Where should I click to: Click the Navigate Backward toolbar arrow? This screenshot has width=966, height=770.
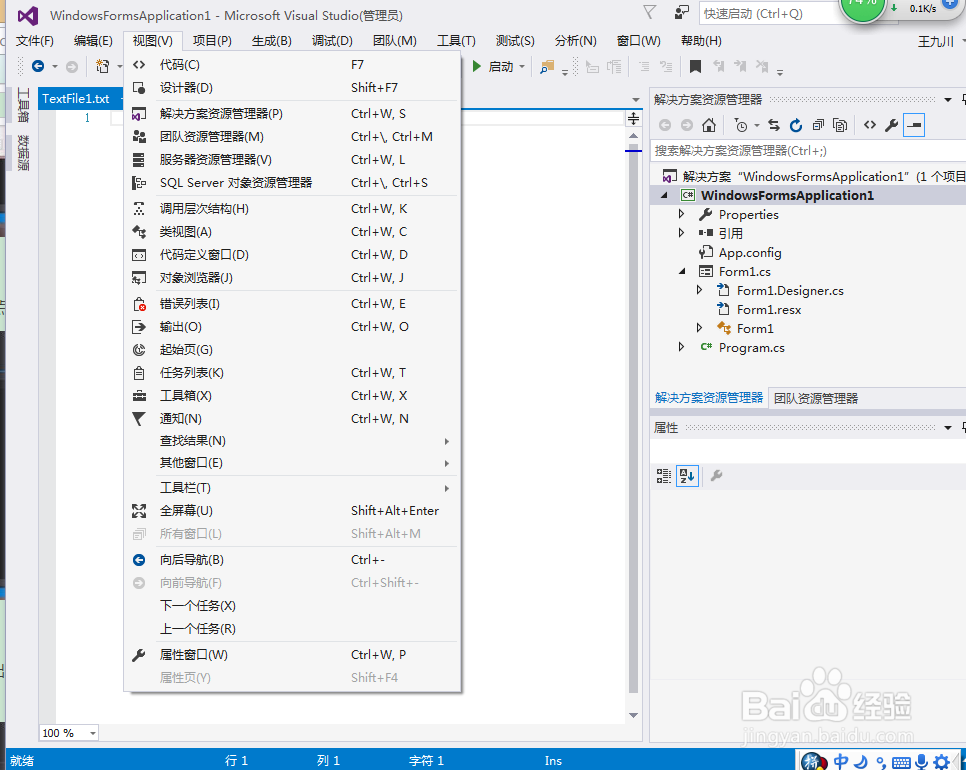pyautogui.click(x=38, y=66)
